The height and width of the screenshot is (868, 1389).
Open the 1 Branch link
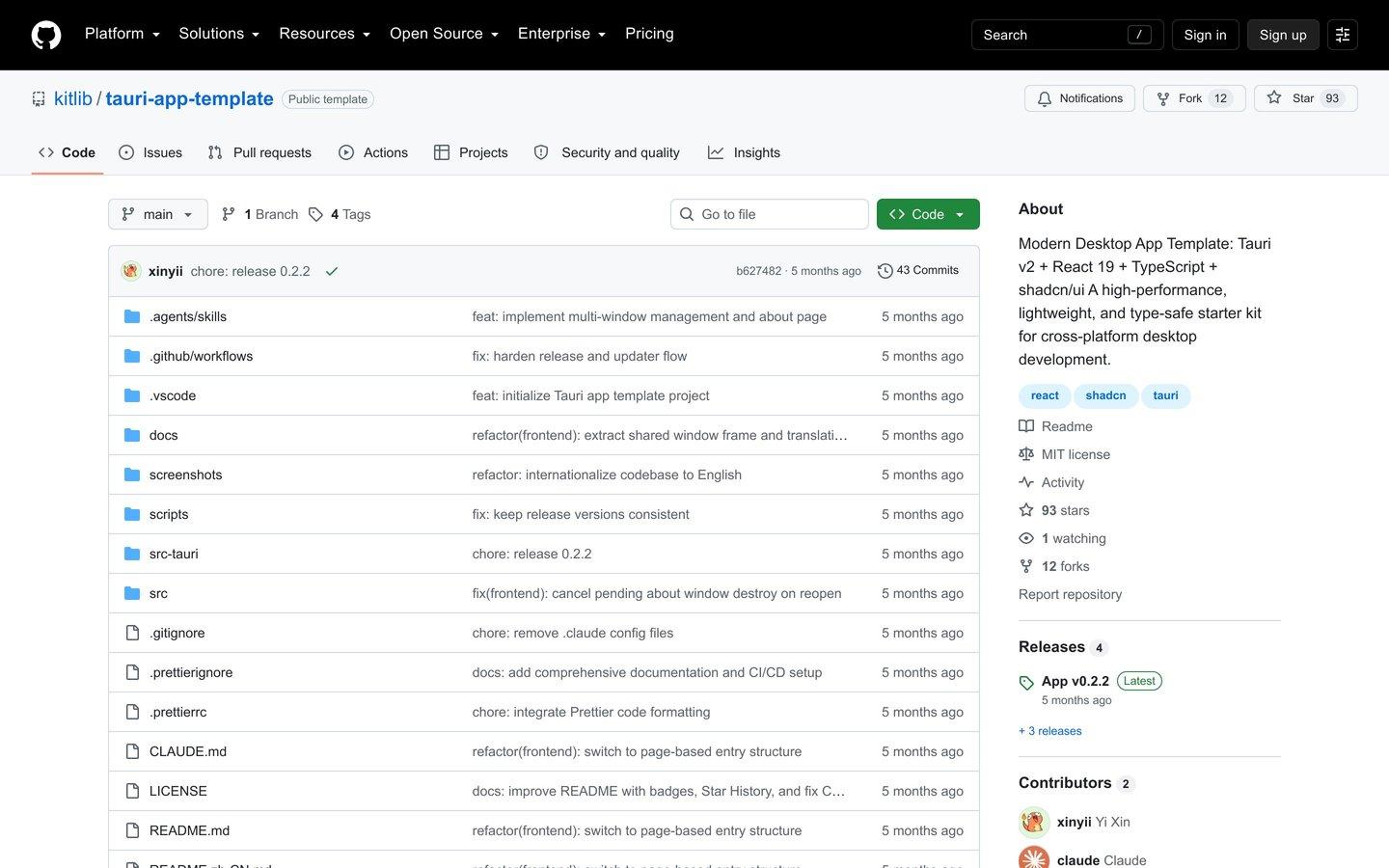tap(260, 214)
